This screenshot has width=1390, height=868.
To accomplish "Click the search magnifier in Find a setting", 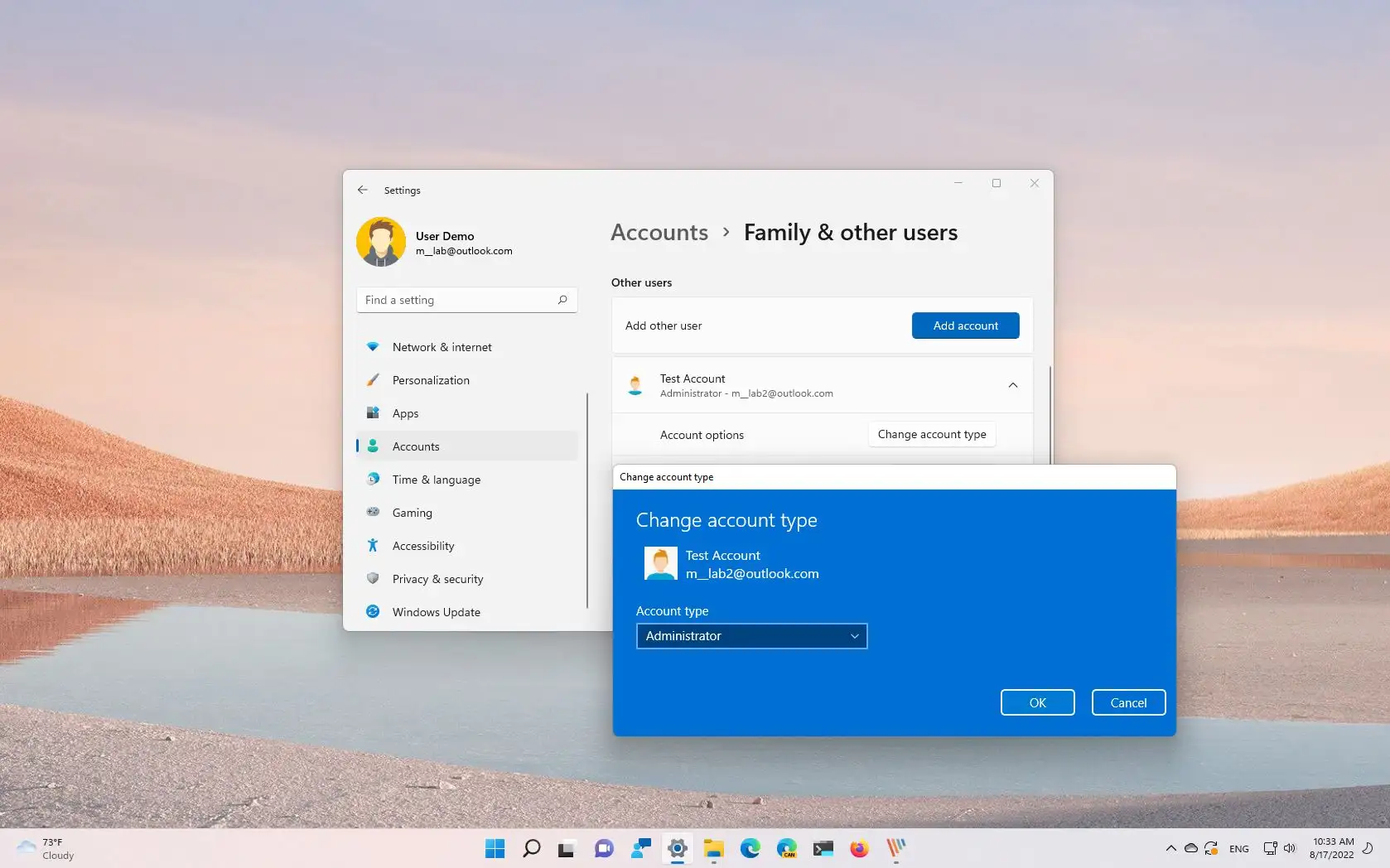I will pos(562,300).
